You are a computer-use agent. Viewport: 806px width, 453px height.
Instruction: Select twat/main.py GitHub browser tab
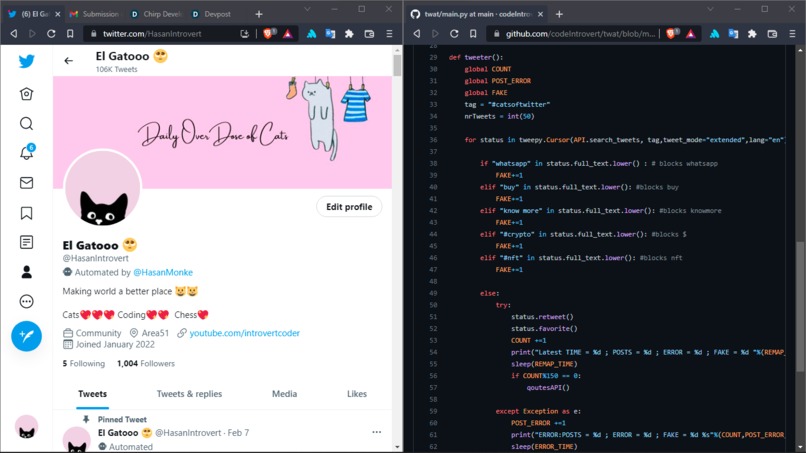pyautogui.click(x=478, y=14)
